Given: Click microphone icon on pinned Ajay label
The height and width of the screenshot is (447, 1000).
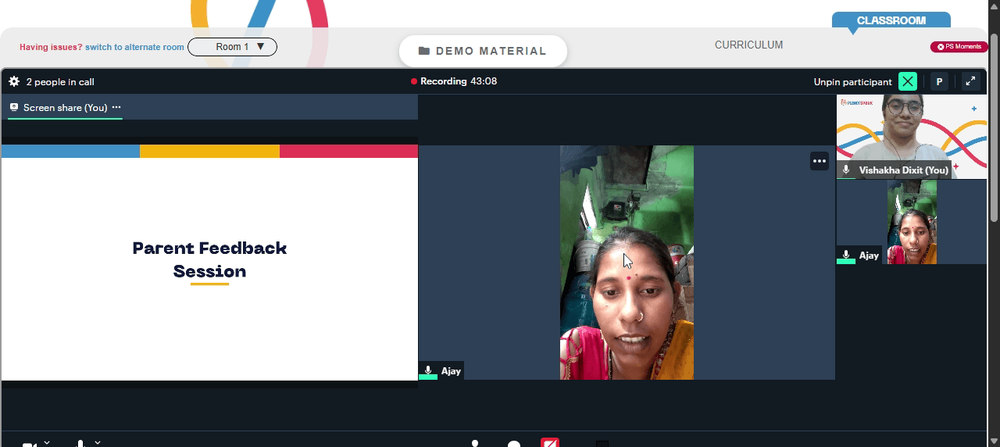Looking at the screenshot, I should pyautogui.click(x=428, y=370).
